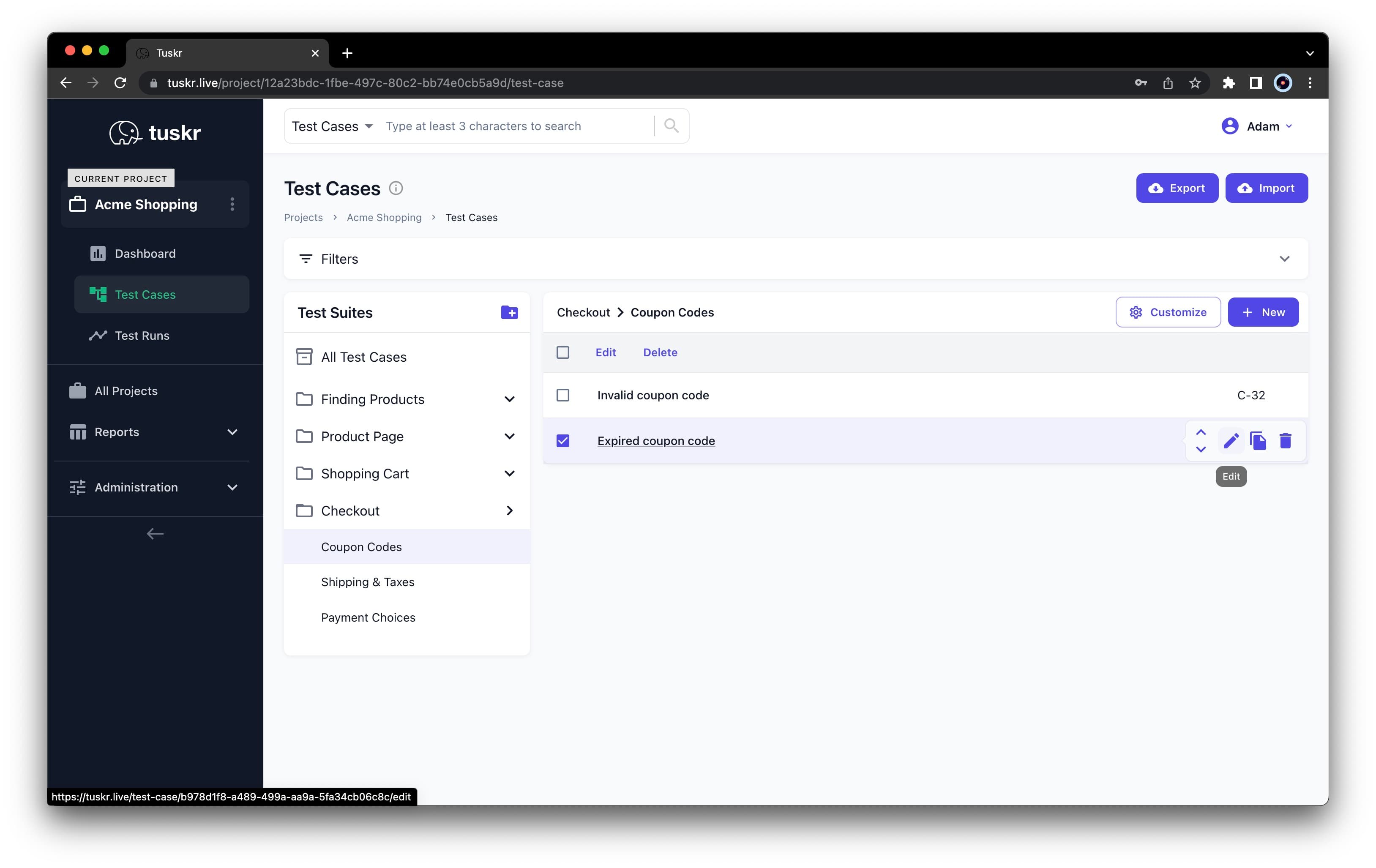The width and height of the screenshot is (1376, 868).
Task: Open project options three-dot menu for Acme Shopping
Action: pyautogui.click(x=232, y=204)
